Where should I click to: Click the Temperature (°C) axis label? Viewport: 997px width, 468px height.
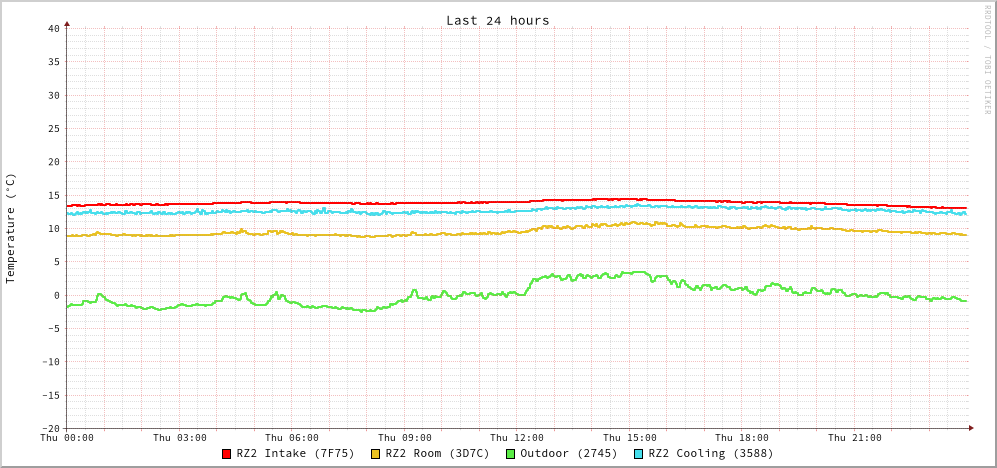click(x=11, y=228)
